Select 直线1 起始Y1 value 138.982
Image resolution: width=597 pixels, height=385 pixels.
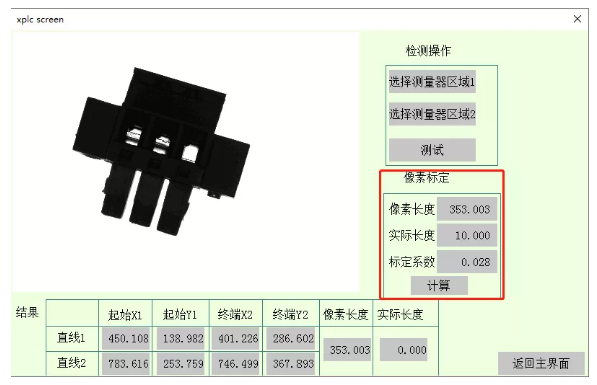click(x=181, y=338)
